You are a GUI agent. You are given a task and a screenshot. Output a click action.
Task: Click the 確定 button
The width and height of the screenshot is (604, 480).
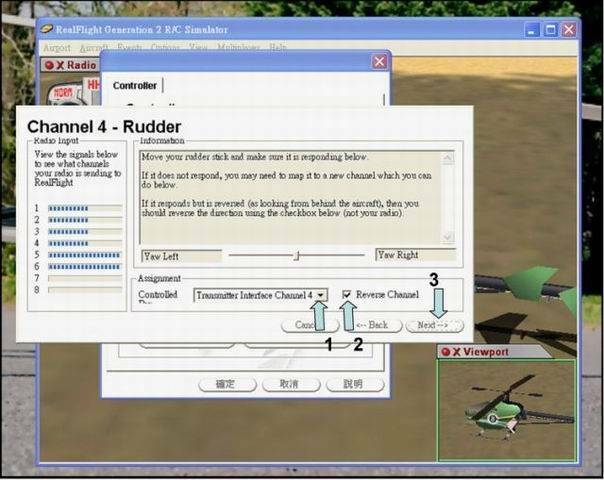227,384
